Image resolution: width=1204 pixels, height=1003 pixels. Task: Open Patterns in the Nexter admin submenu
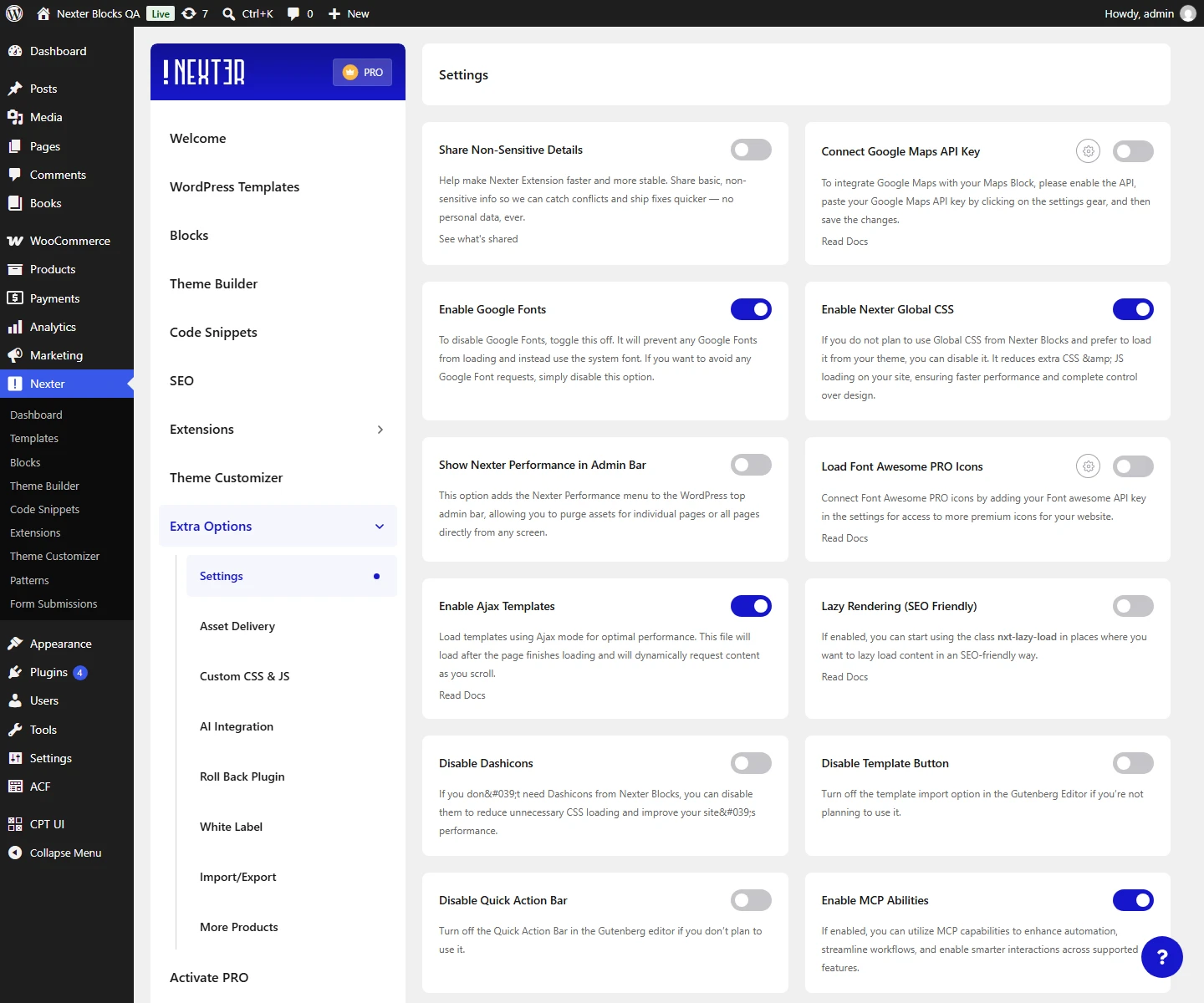[x=29, y=580]
